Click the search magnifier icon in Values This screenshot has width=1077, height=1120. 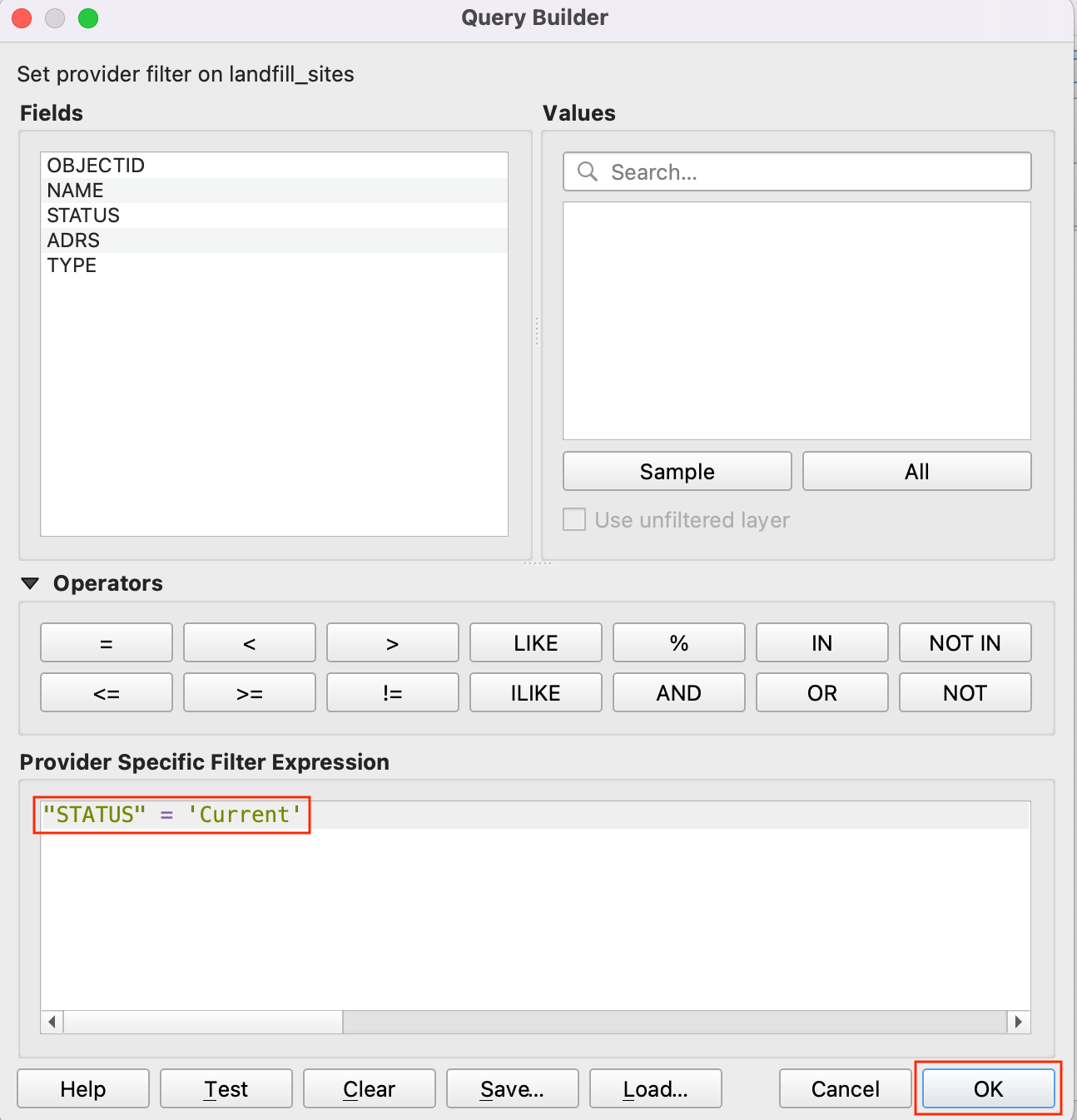pyautogui.click(x=588, y=171)
